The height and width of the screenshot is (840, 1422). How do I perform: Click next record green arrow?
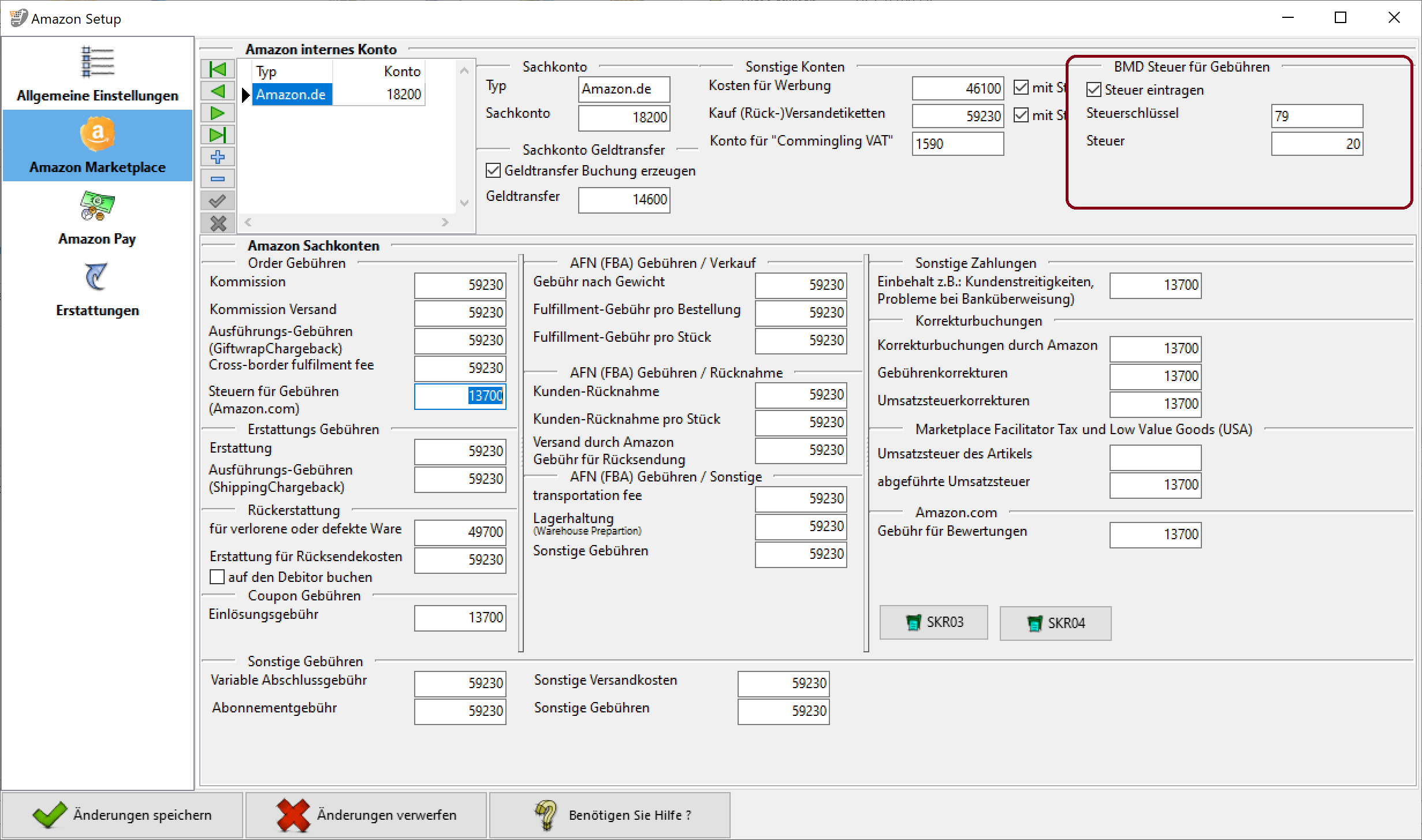click(218, 113)
